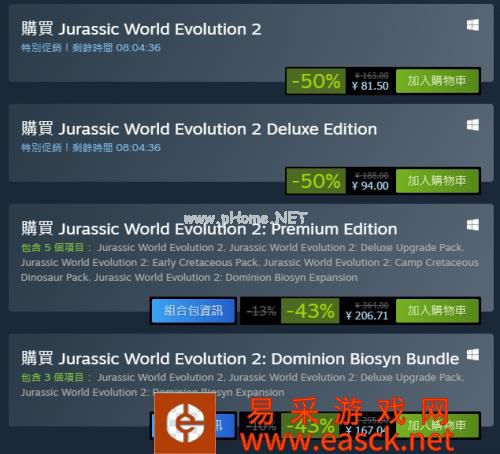
Task: Add Jurassic World Evolution 2 base game to cart
Action: (437, 81)
